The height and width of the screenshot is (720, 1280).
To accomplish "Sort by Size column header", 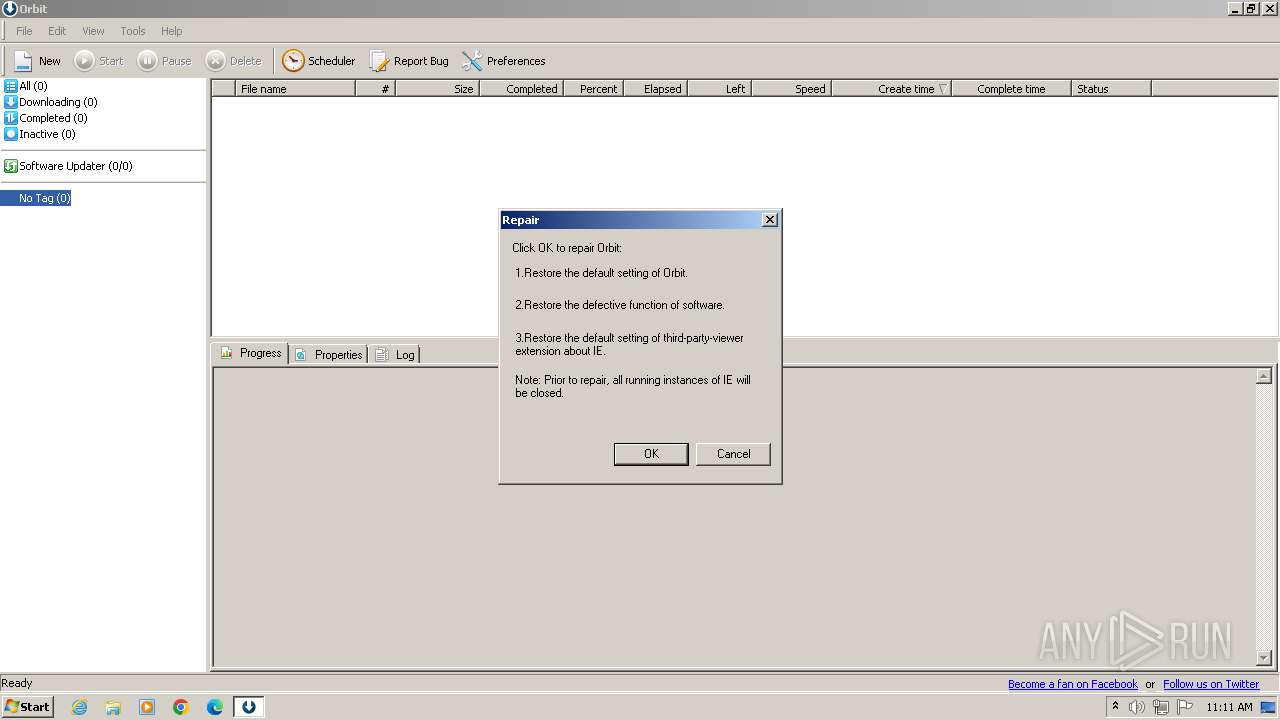I will pos(438,89).
